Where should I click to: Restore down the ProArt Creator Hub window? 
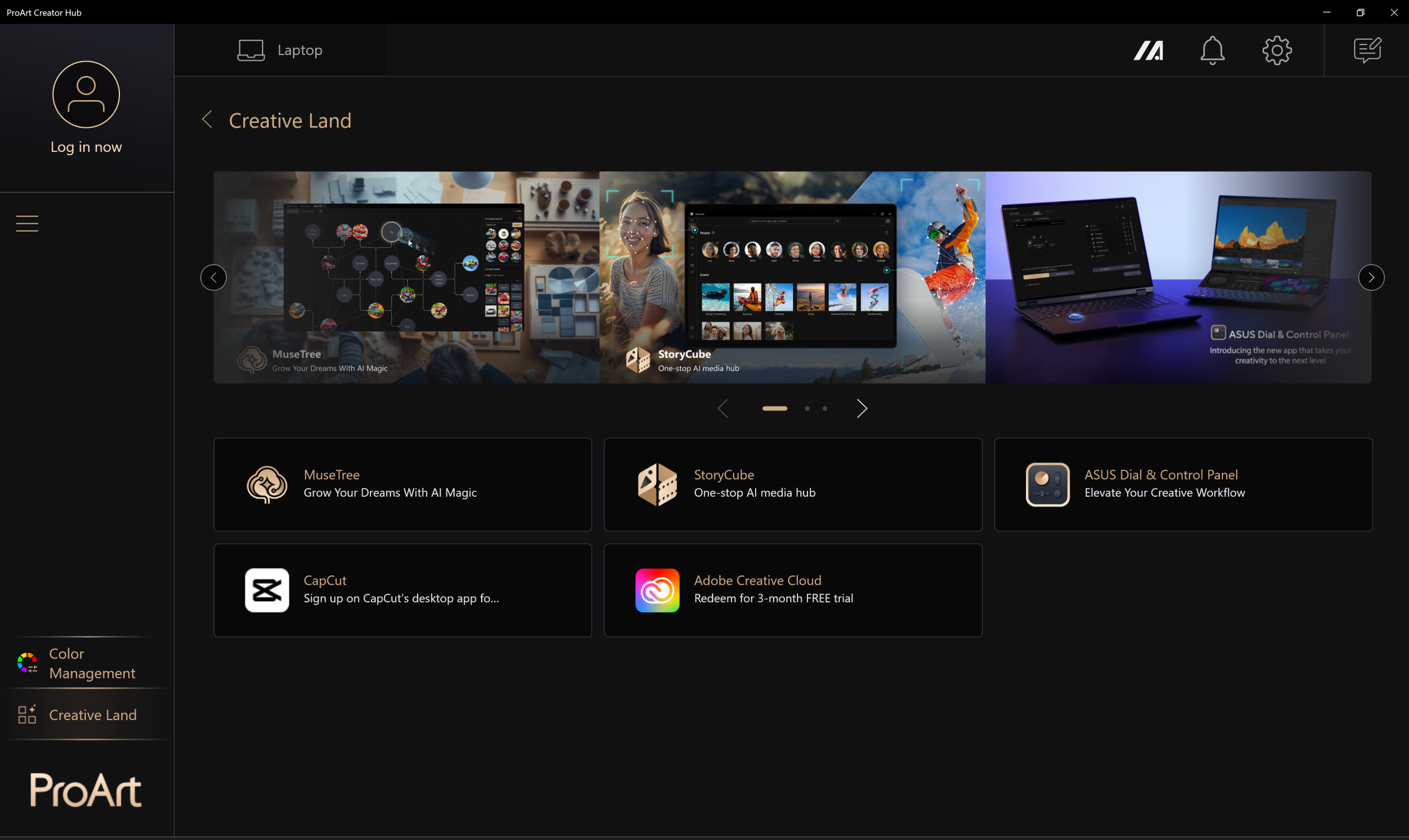(x=1361, y=12)
